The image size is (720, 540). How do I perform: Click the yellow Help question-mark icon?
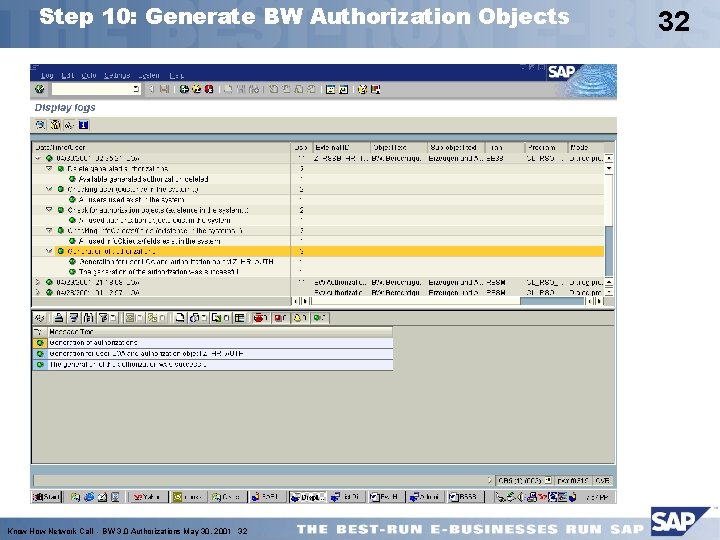coord(362,89)
